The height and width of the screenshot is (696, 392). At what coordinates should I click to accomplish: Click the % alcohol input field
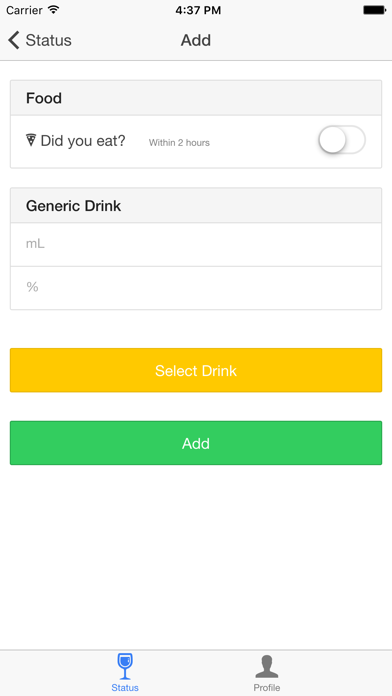pos(196,288)
